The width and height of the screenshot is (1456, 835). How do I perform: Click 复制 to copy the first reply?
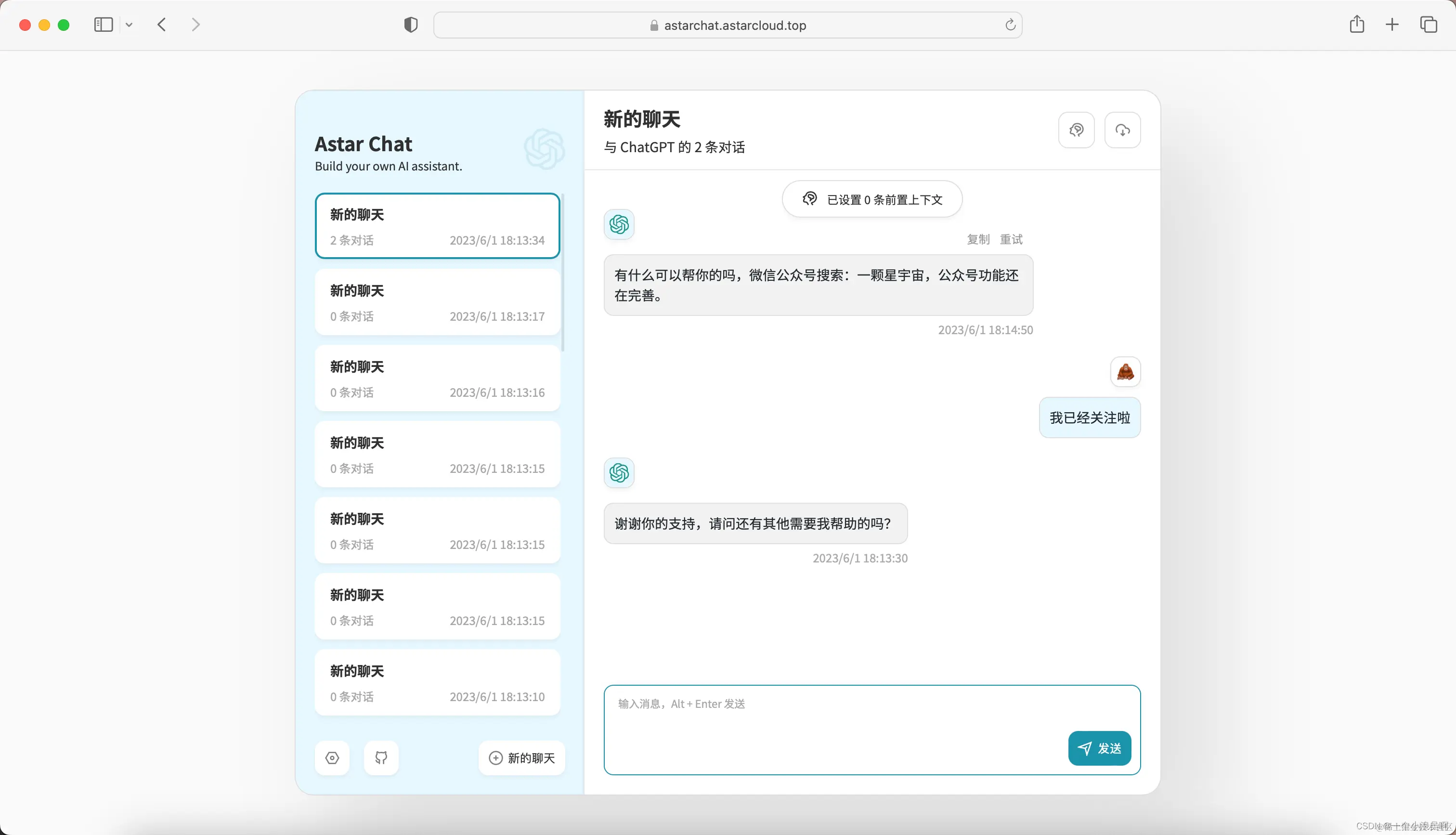click(x=978, y=239)
